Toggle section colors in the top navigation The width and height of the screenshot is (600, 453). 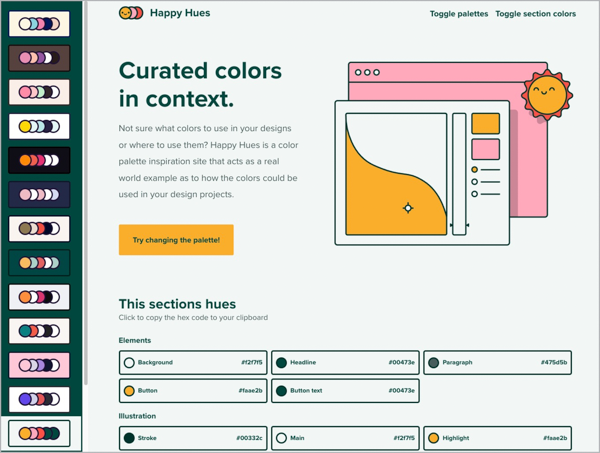(535, 14)
